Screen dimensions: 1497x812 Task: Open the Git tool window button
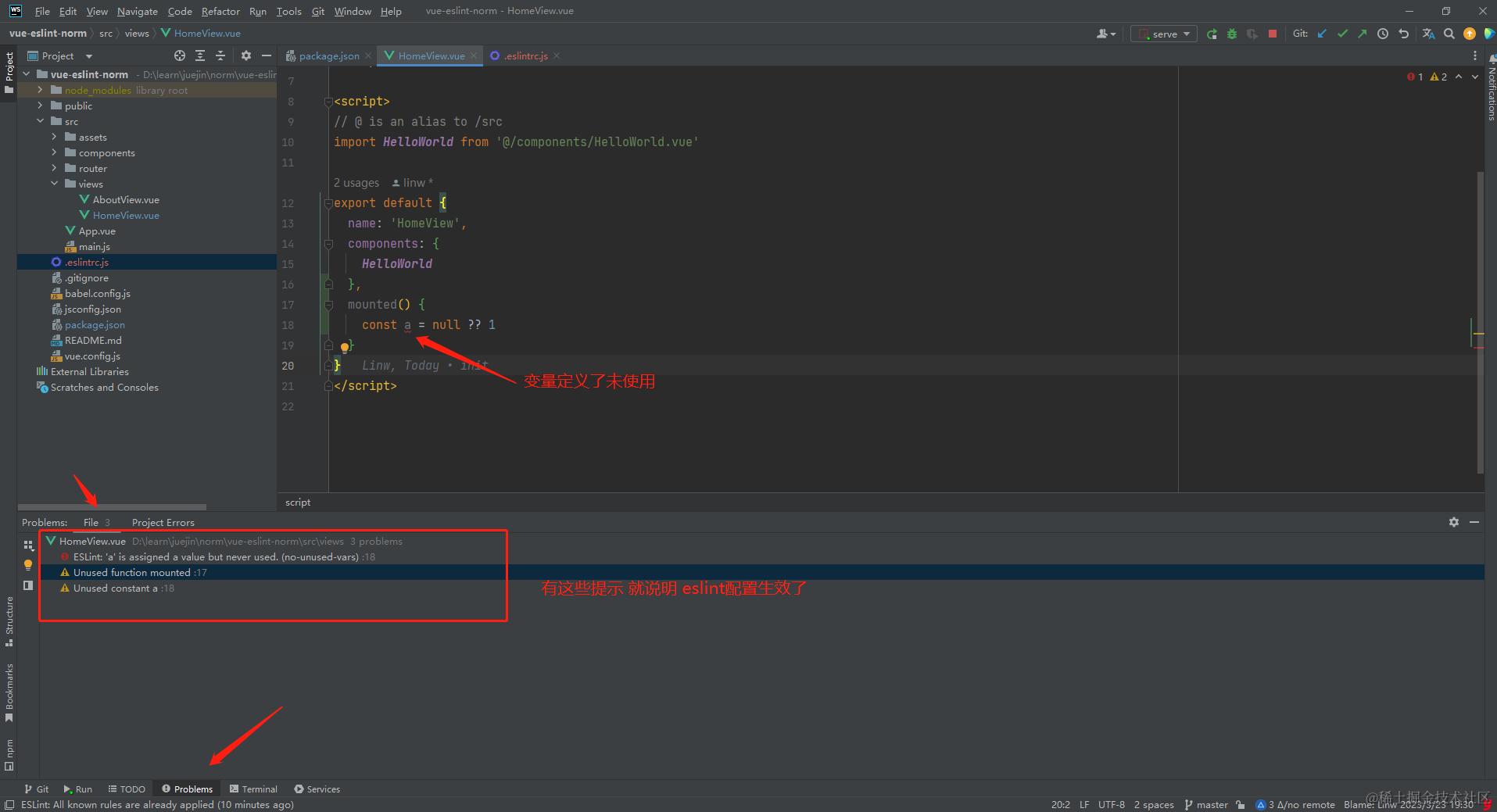[x=36, y=789]
